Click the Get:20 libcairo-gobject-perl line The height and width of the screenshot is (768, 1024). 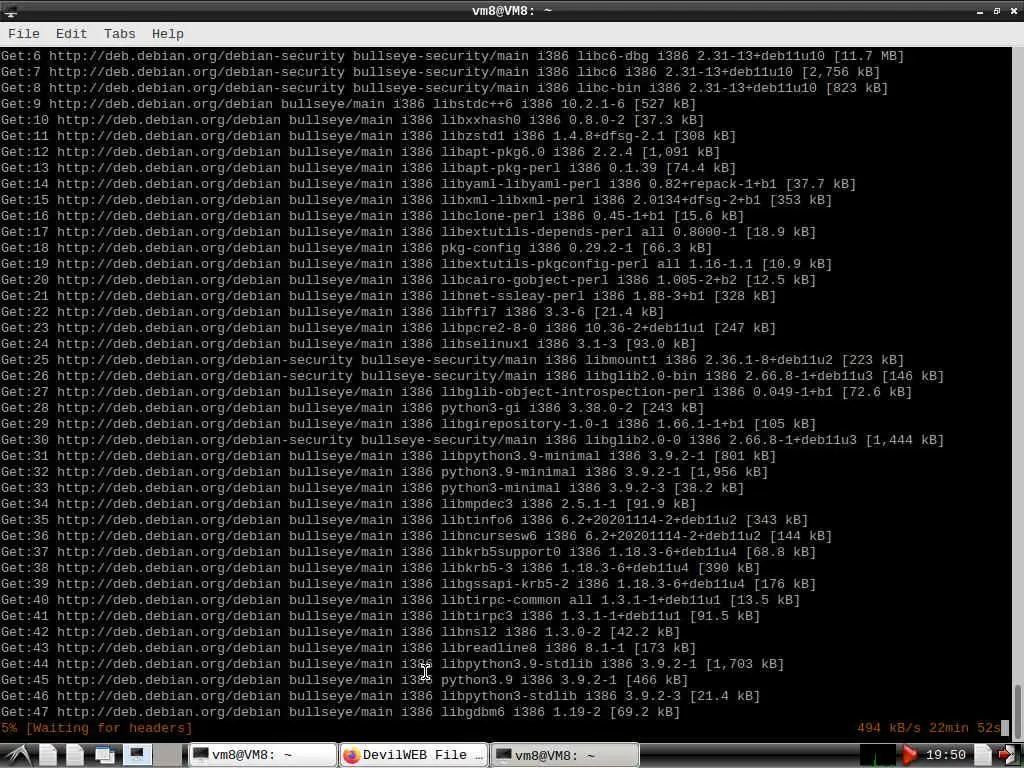point(408,280)
